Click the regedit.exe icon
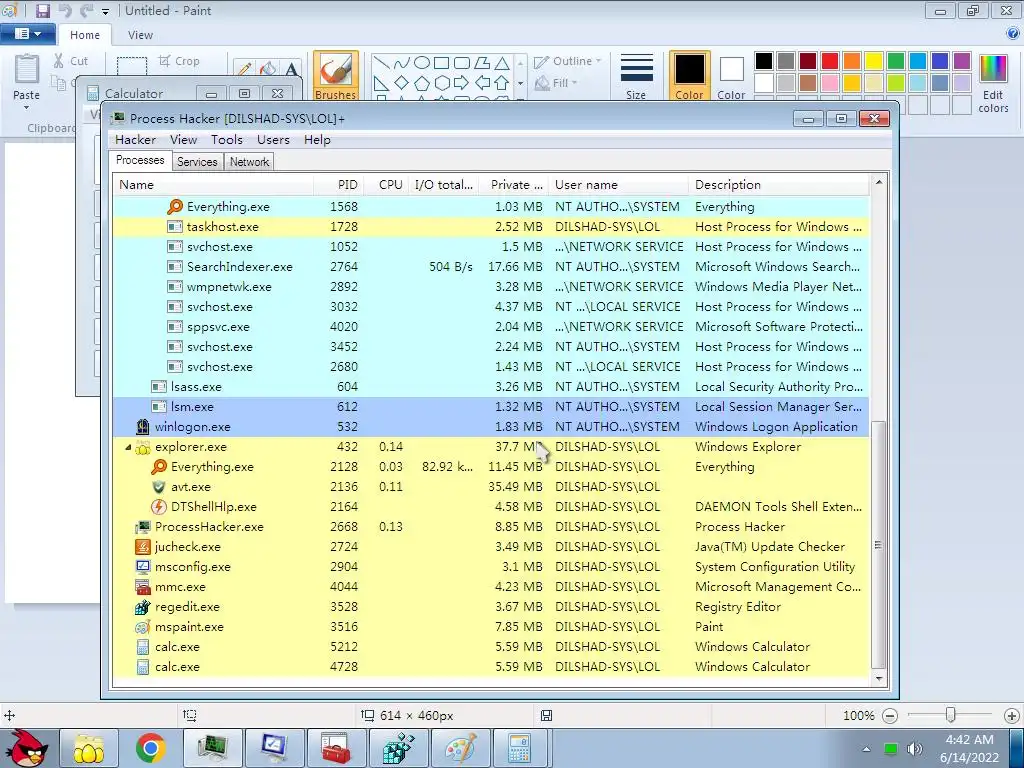Image resolution: width=1024 pixels, height=768 pixels. tap(142, 607)
